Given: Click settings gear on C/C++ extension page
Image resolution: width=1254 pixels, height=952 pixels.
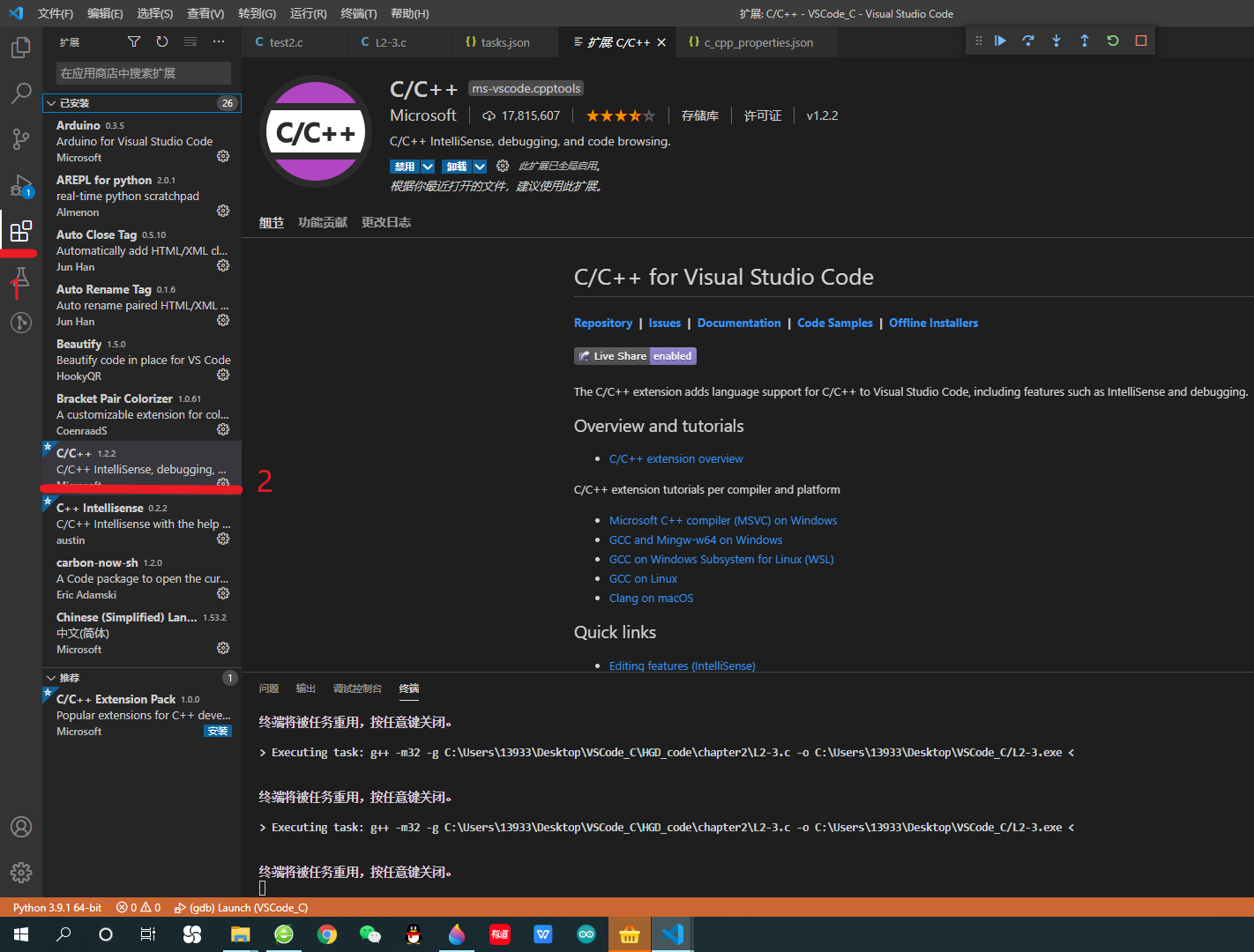Looking at the screenshot, I should point(503,166).
